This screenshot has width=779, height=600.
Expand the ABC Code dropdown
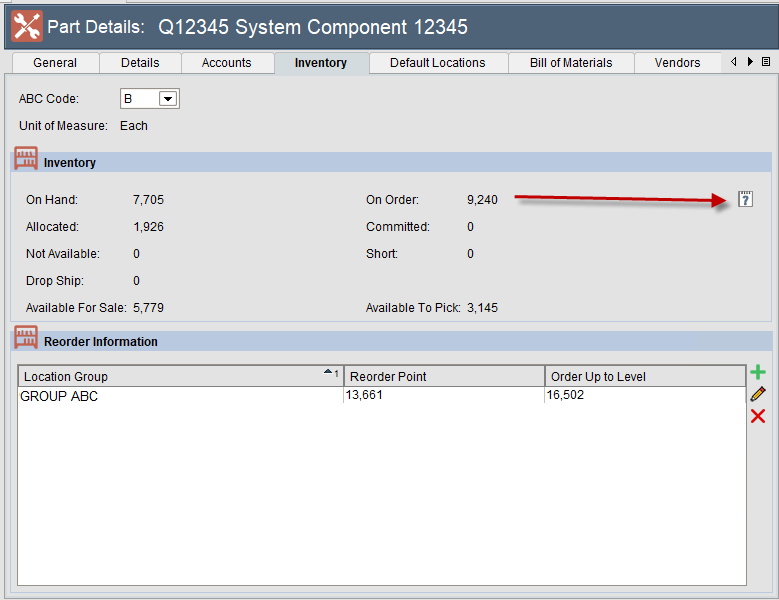pos(168,98)
